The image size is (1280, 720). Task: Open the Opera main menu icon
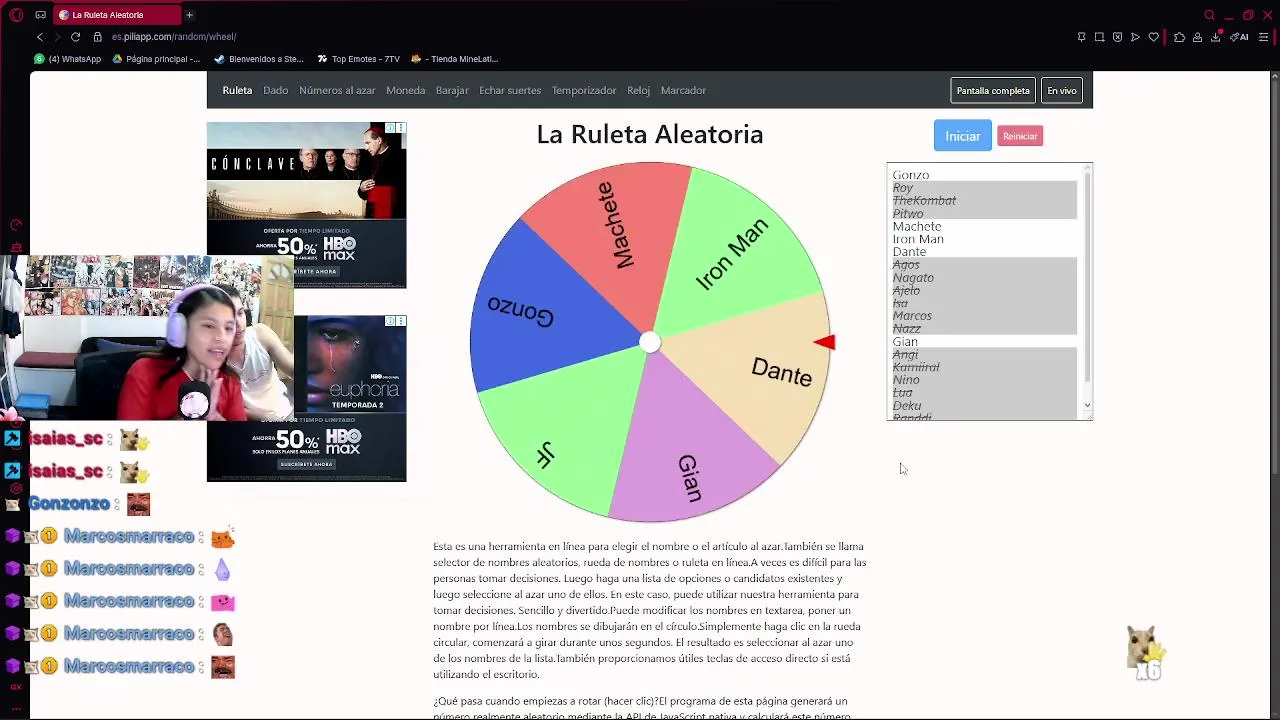(x=16, y=15)
